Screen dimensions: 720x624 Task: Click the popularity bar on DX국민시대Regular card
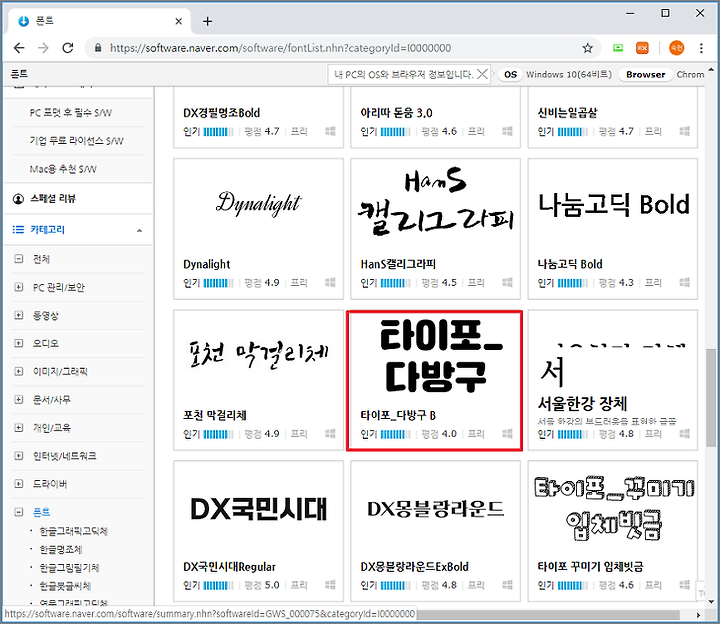coord(219,585)
